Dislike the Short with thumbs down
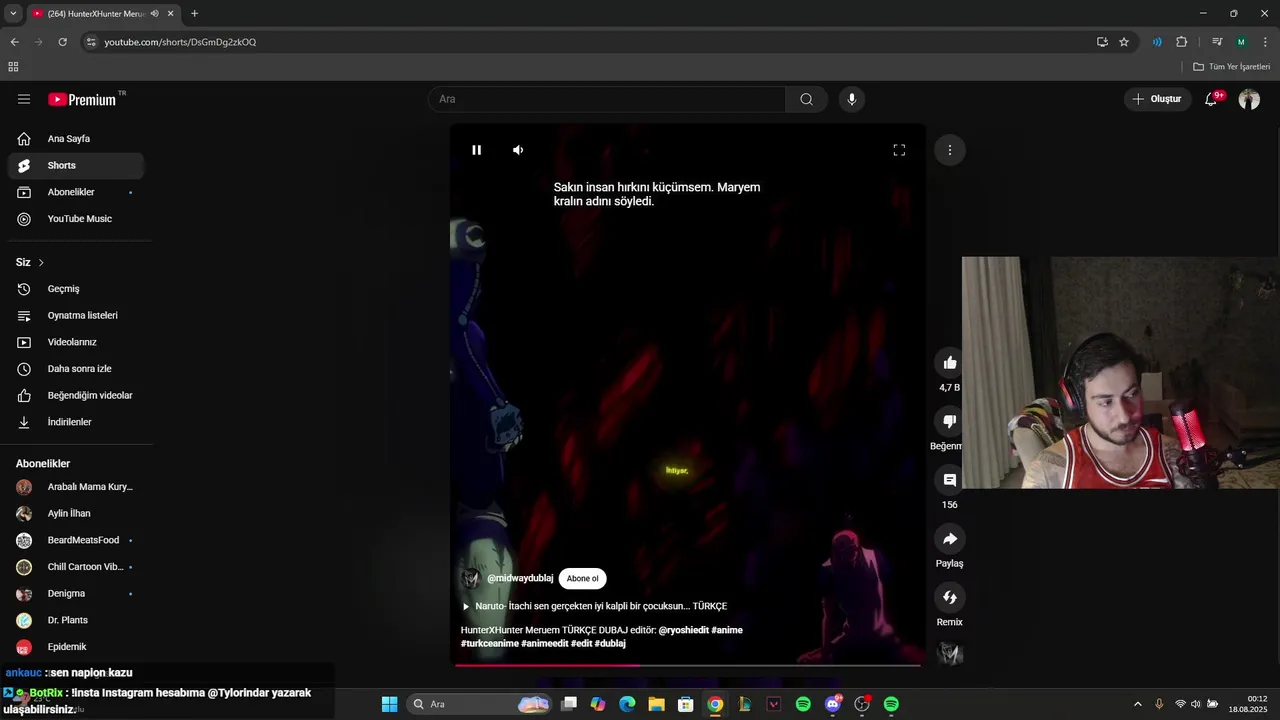Screen dimensions: 1280x720 tap(950, 421)
